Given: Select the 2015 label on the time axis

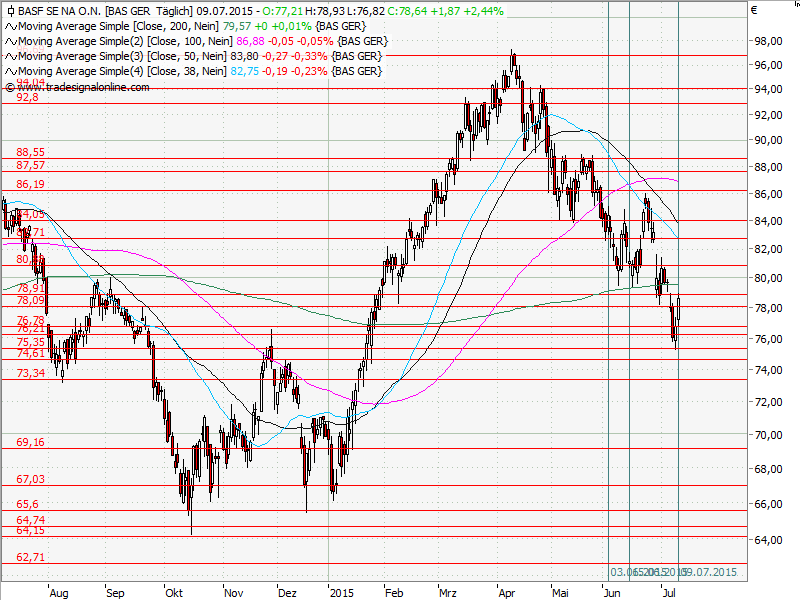Looking at the screenshot, I should (x=344, y=592).
